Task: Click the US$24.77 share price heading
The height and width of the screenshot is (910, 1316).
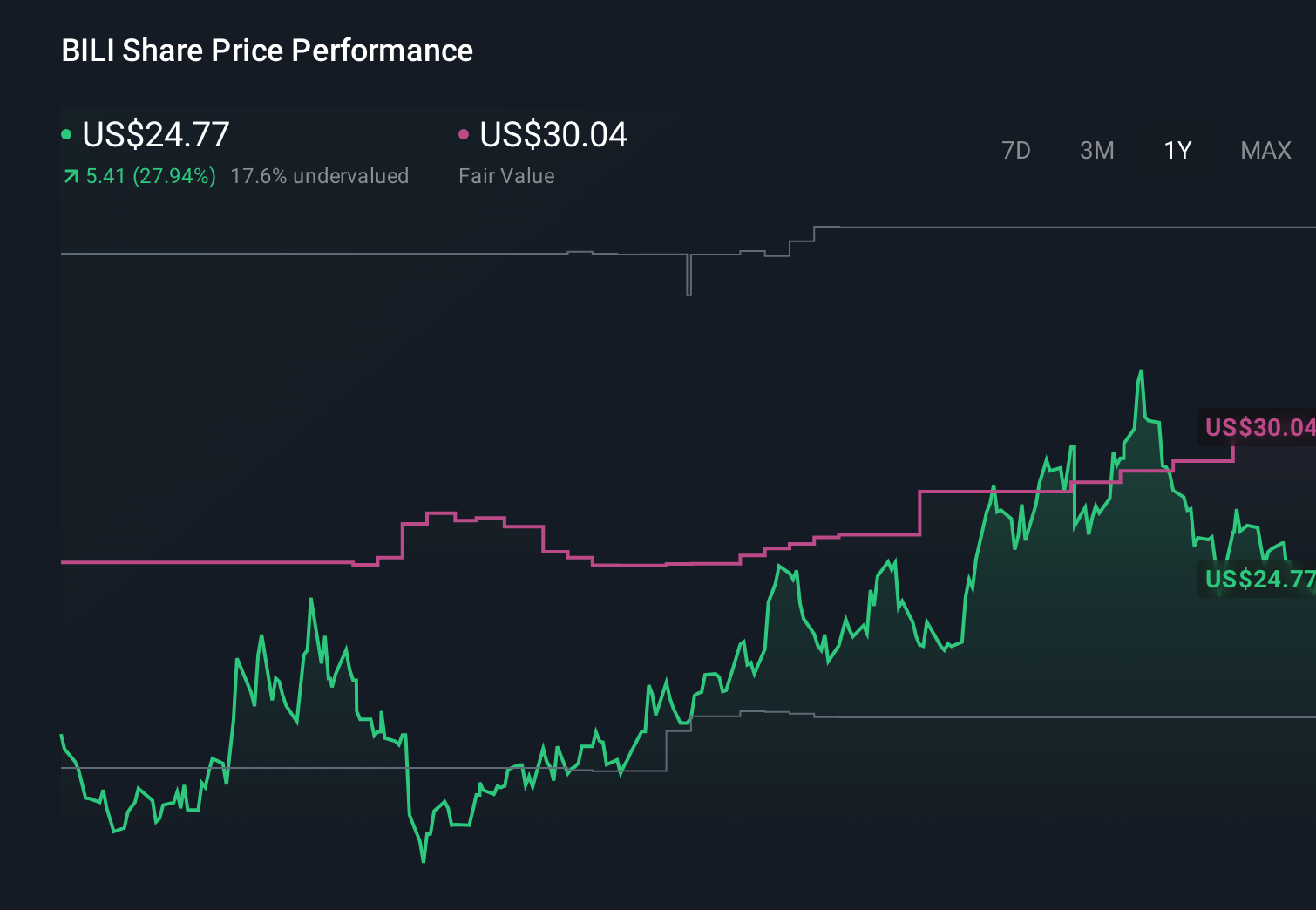Action: click(156, 134)
